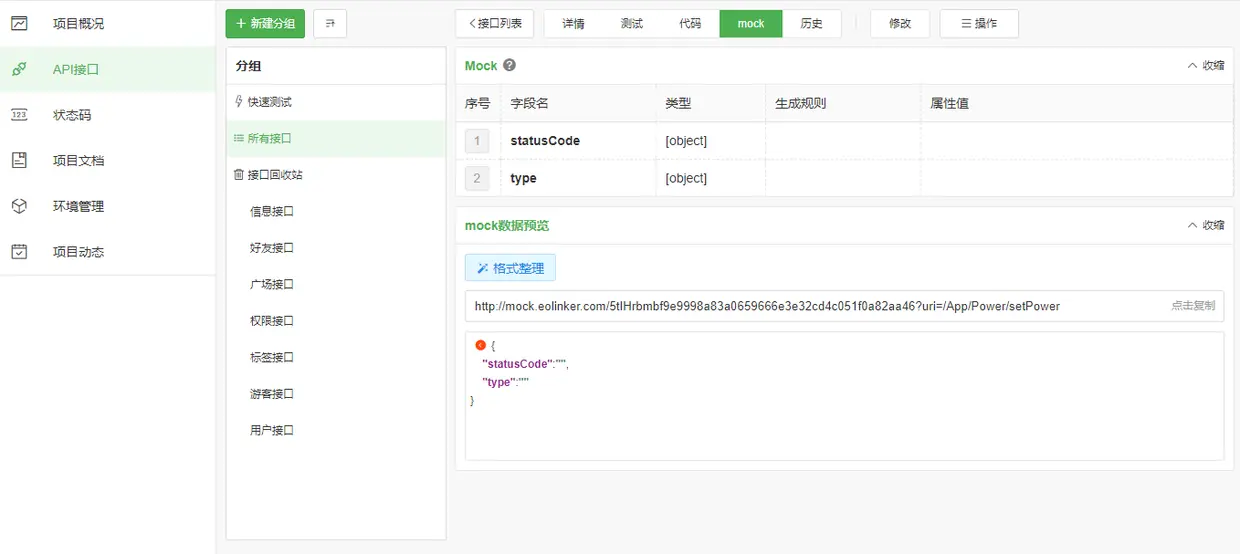Click the JSON error indicator icon
The image size is (1240, 554).
(481, 345)
